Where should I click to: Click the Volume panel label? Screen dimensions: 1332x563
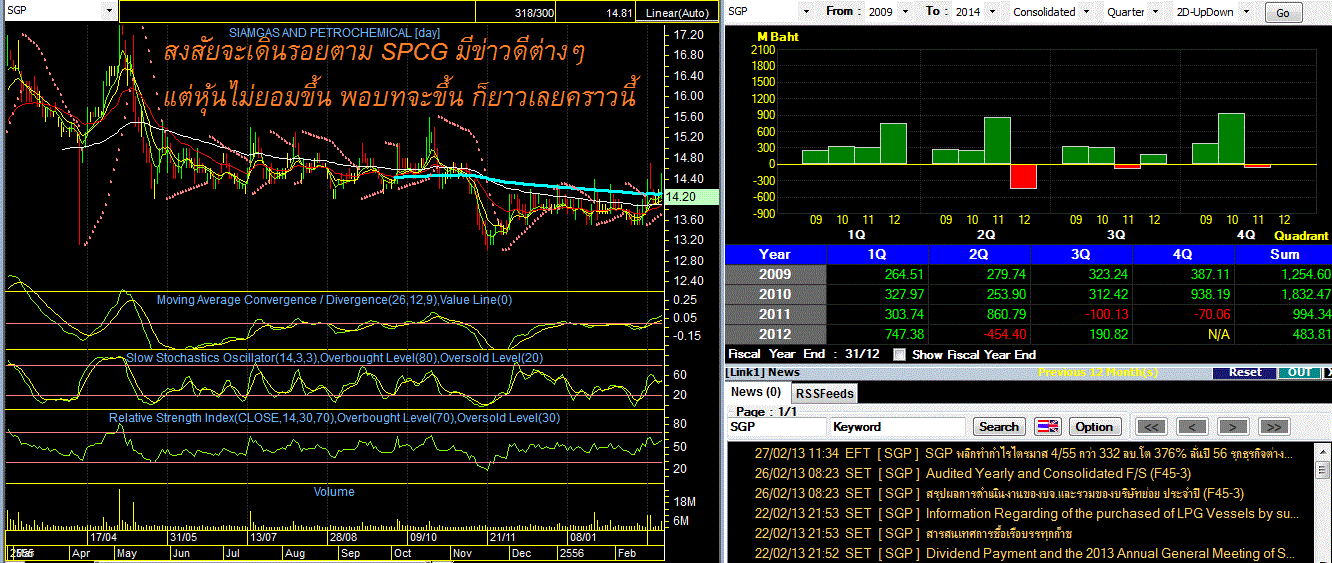click(x=334, y=492)
